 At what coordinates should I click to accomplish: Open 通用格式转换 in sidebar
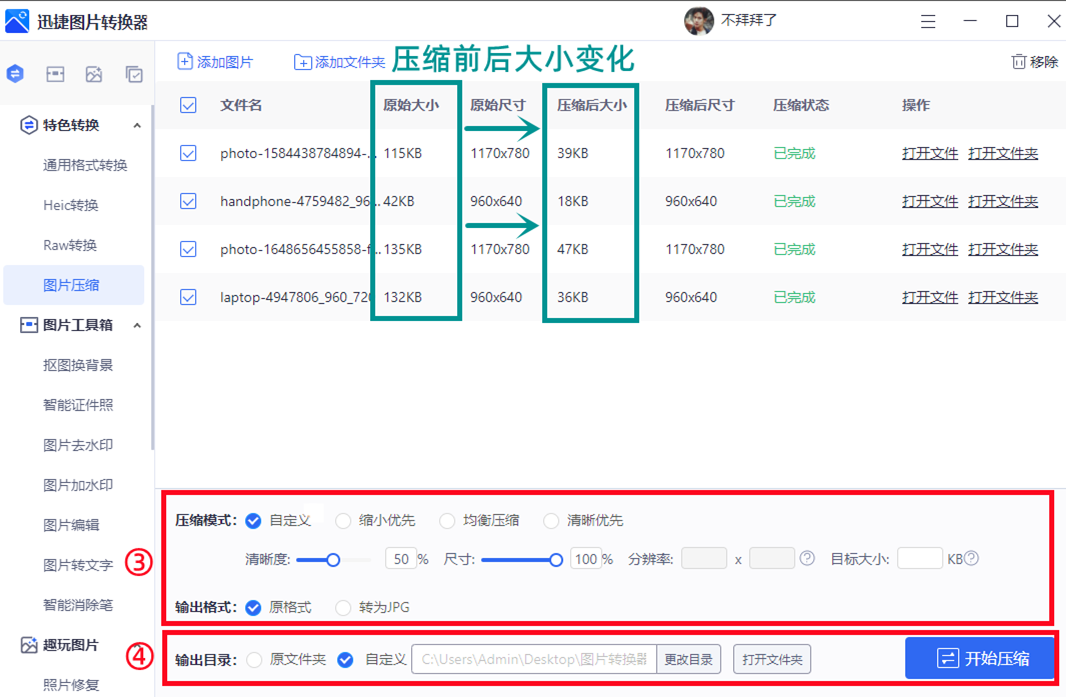tap(85, 165)
